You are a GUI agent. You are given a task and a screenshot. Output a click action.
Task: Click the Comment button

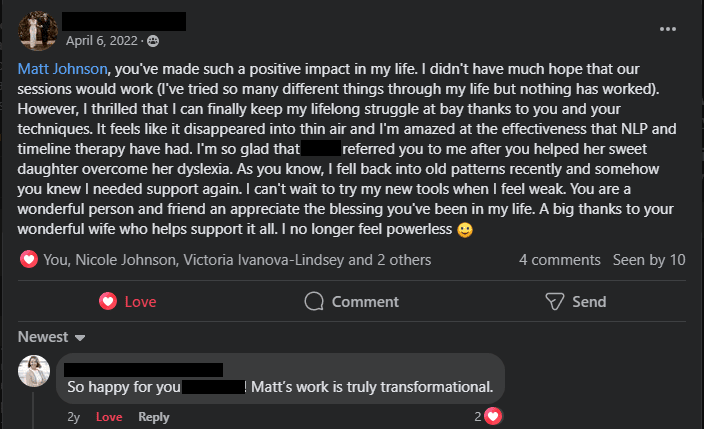351,301
